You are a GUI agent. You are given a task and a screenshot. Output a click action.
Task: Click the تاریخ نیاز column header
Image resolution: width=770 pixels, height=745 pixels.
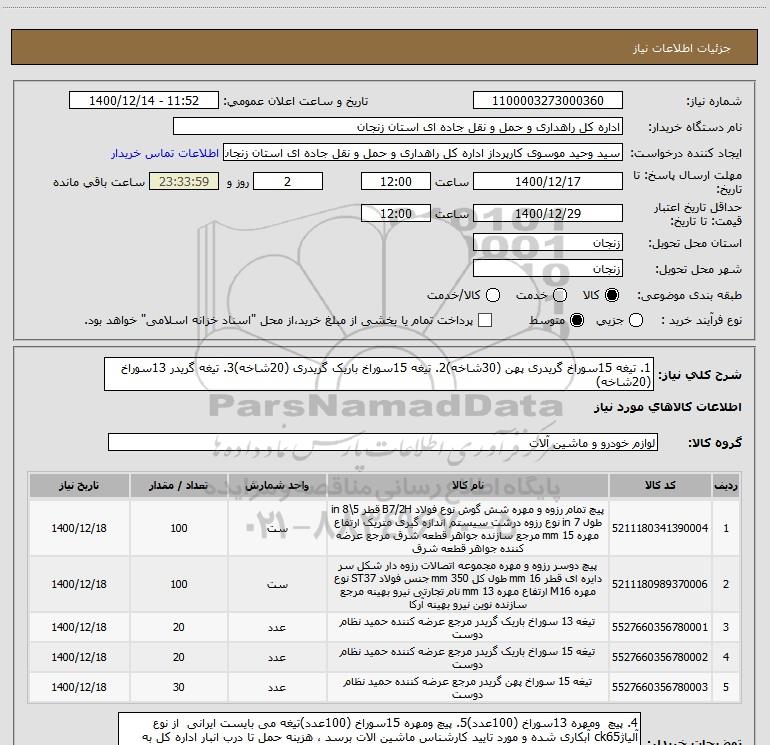(79, 485)
